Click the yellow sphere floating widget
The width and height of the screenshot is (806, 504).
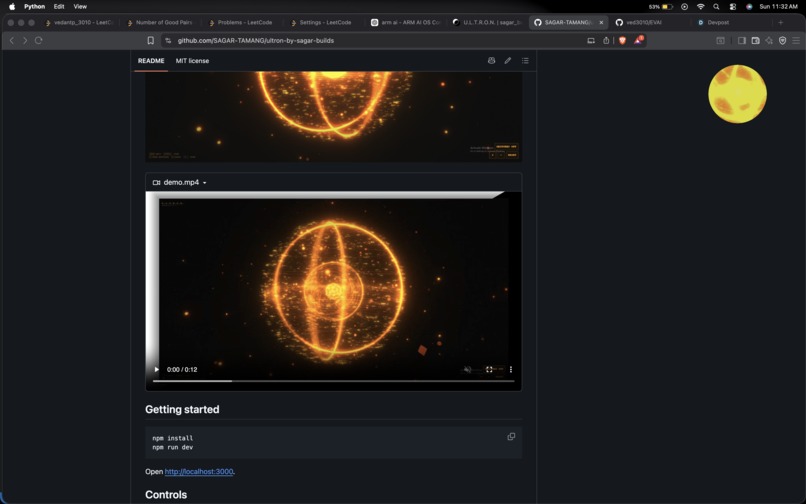(737, 94)
